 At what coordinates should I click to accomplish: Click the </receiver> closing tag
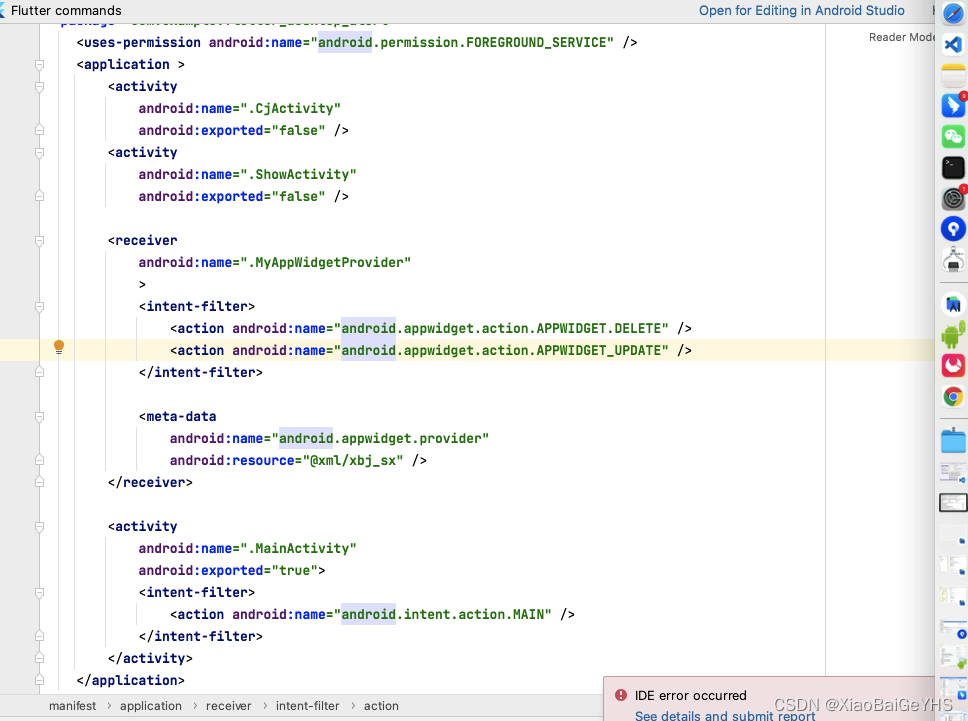(x=150, y=482)
